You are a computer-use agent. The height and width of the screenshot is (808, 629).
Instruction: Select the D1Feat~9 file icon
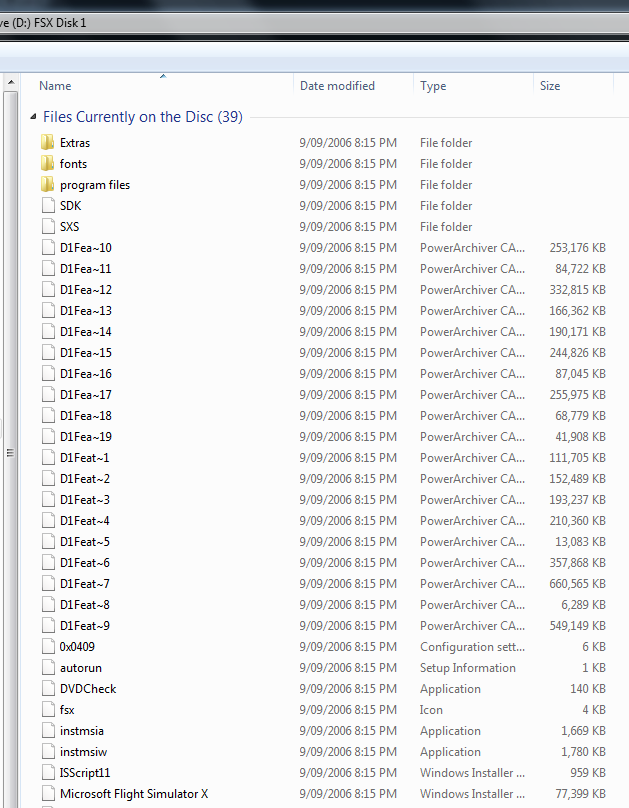(x=48, y=626)
